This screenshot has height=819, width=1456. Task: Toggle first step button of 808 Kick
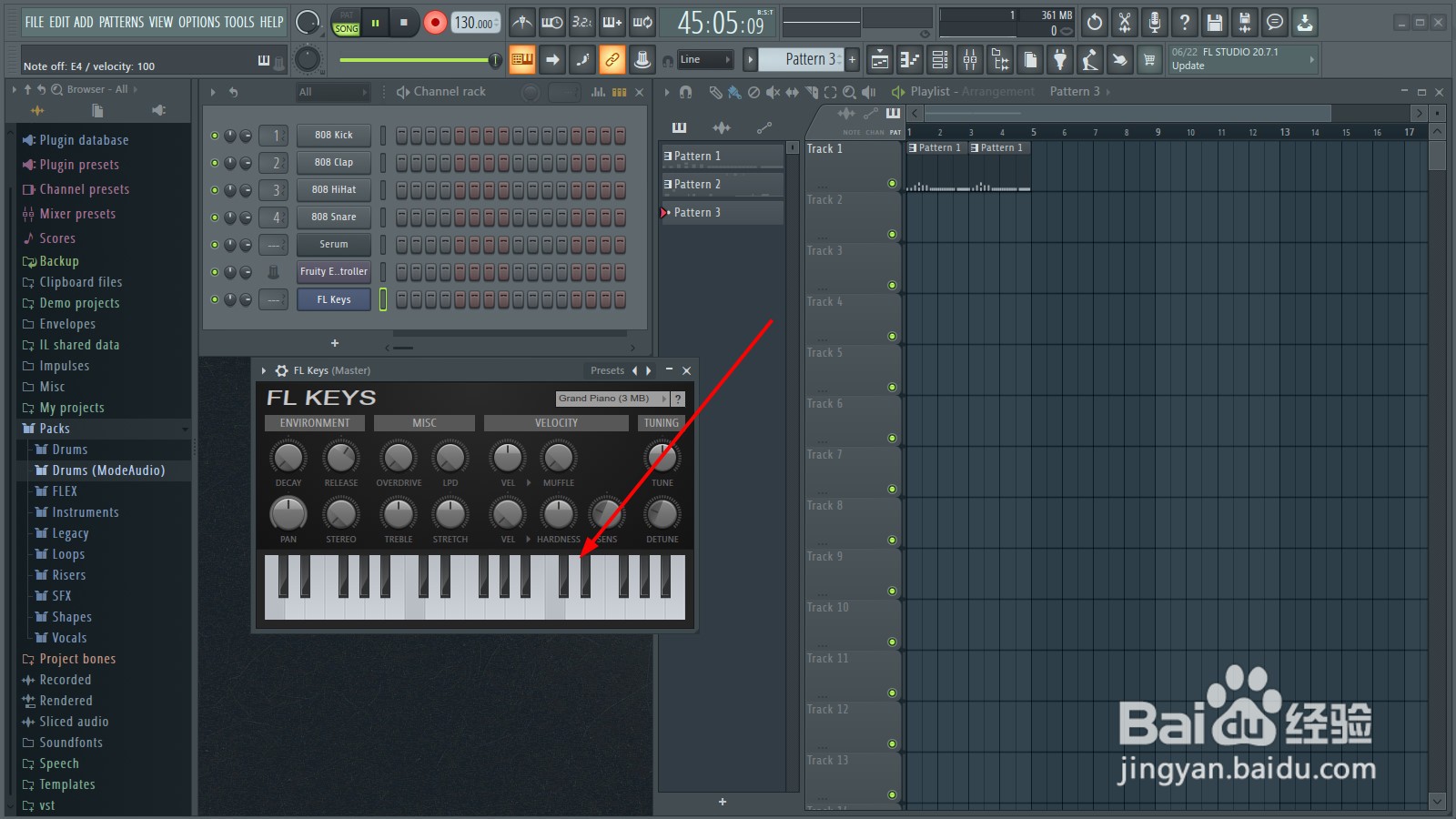tap(401, 136)
